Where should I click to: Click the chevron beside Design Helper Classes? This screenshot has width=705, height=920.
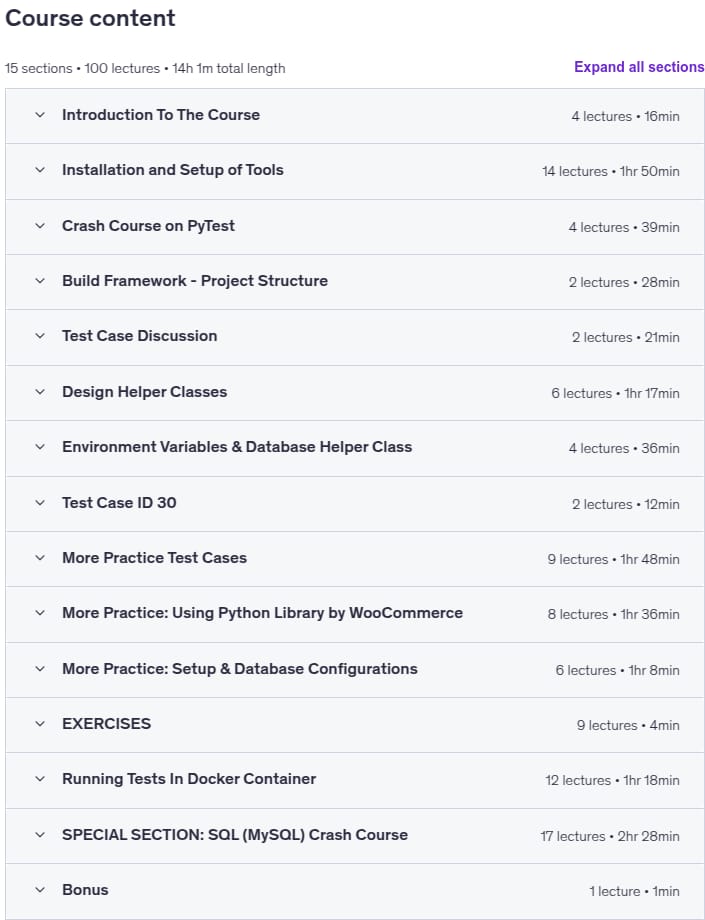pos(40,392)
